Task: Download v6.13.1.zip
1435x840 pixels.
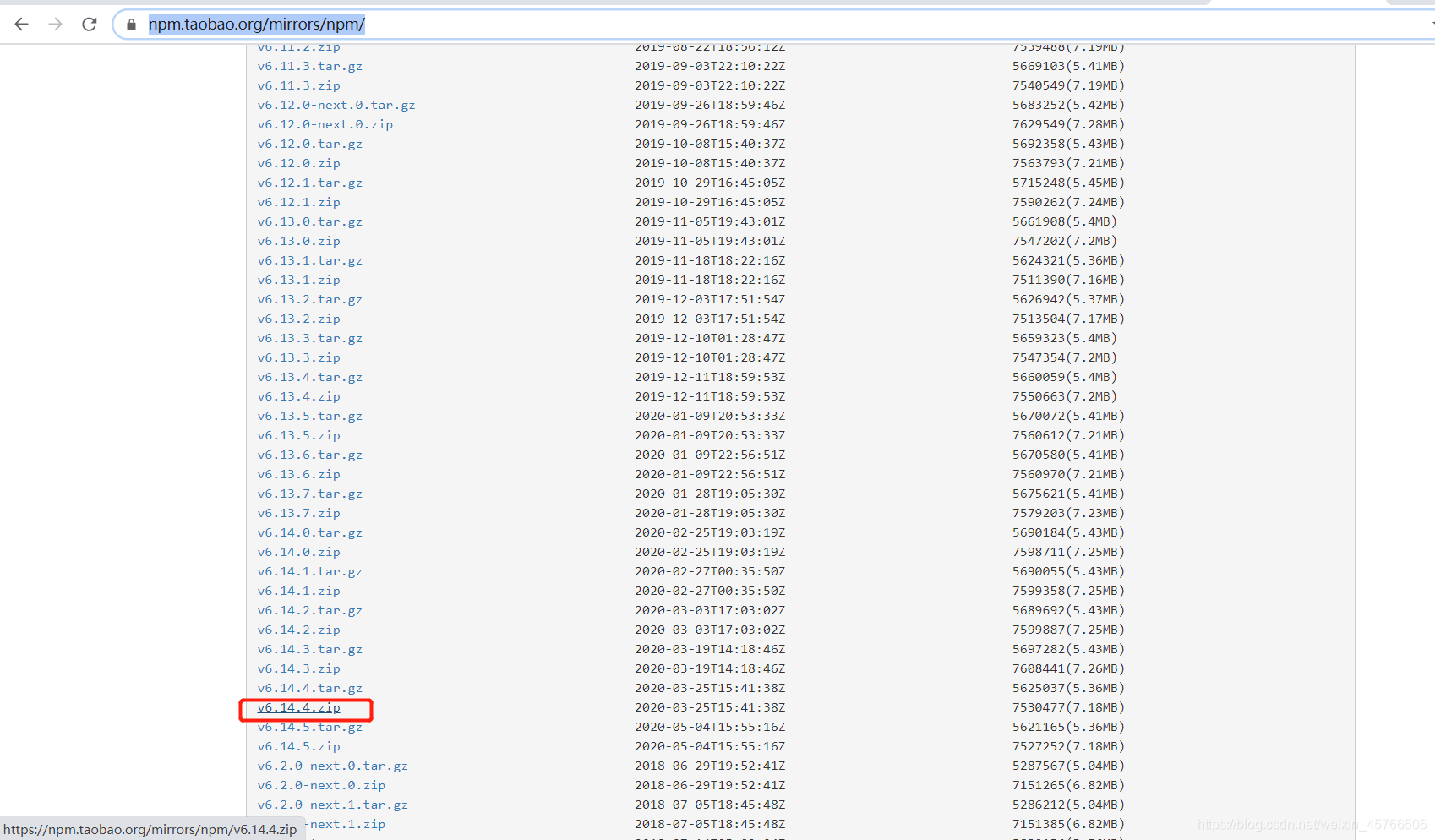Action: coord(299,280)
